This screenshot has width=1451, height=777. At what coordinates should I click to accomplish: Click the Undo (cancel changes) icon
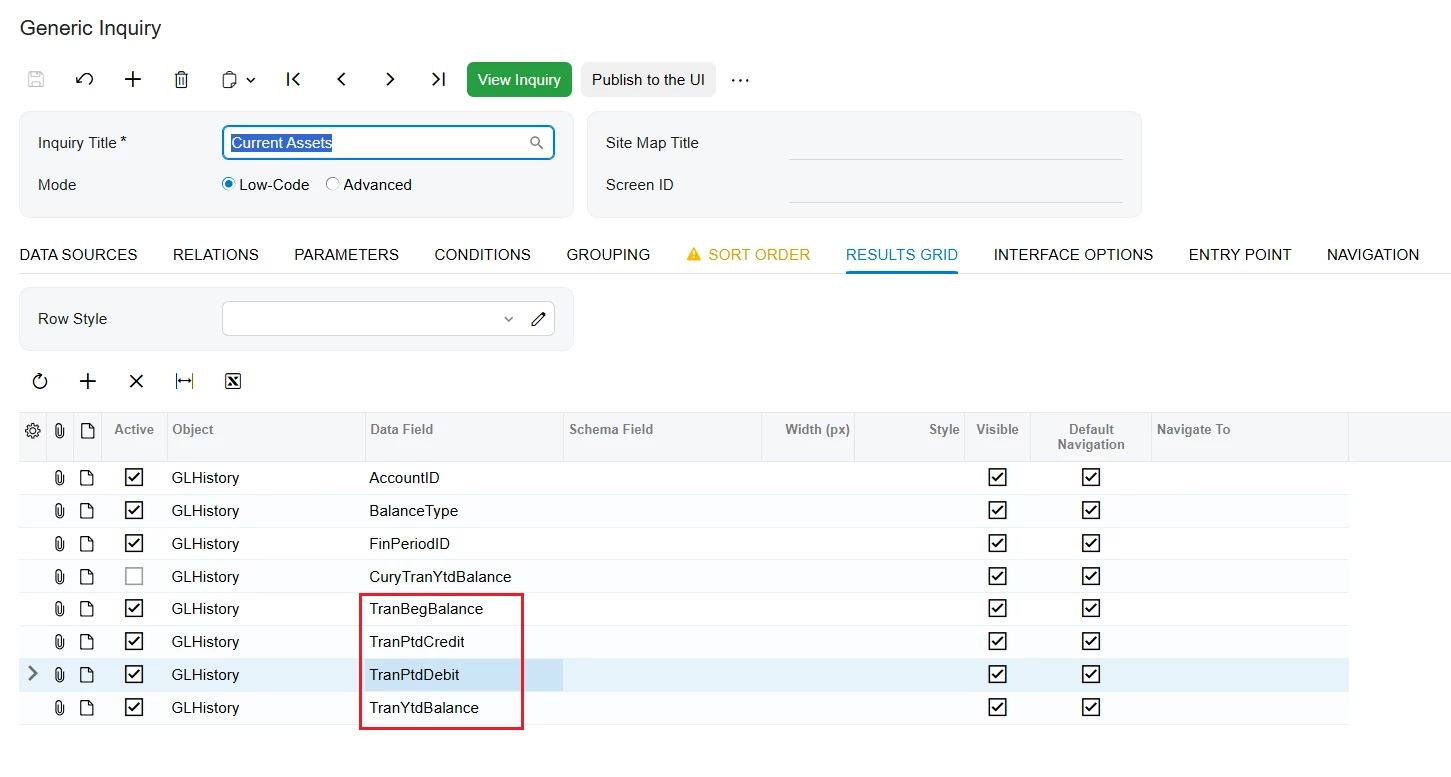[85, 80]
